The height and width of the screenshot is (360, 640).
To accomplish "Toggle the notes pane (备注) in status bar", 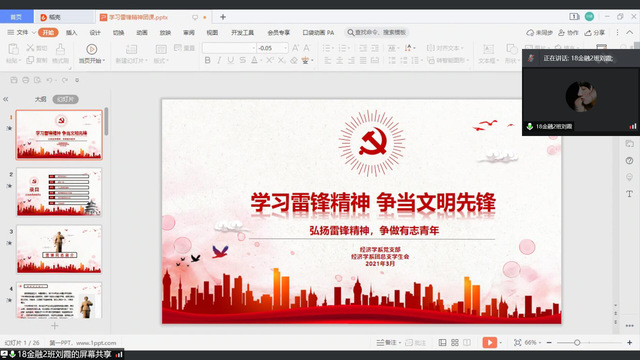I will click(387, 342).
